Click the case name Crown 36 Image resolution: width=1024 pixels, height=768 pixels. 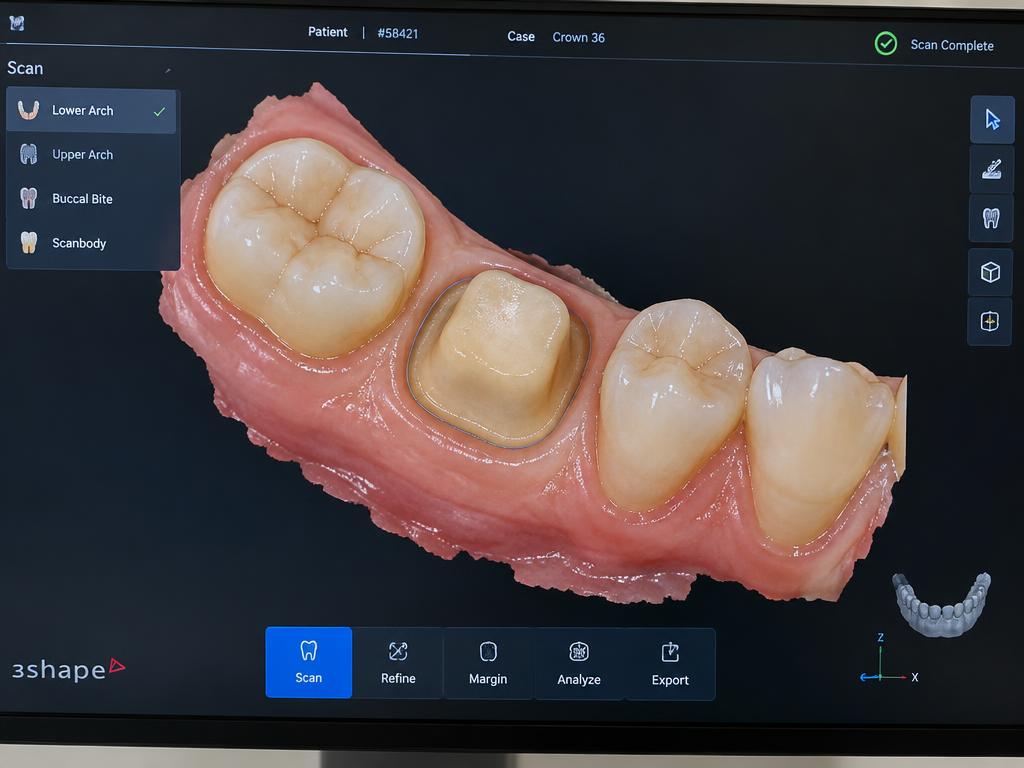click(x=579, y=37)
